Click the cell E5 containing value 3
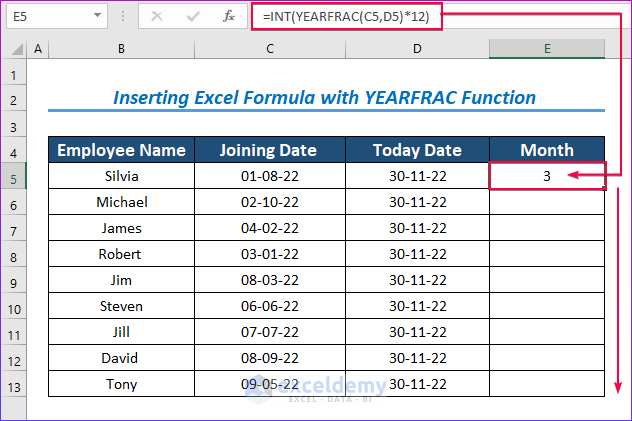632x421 pixels. [547, 176]
